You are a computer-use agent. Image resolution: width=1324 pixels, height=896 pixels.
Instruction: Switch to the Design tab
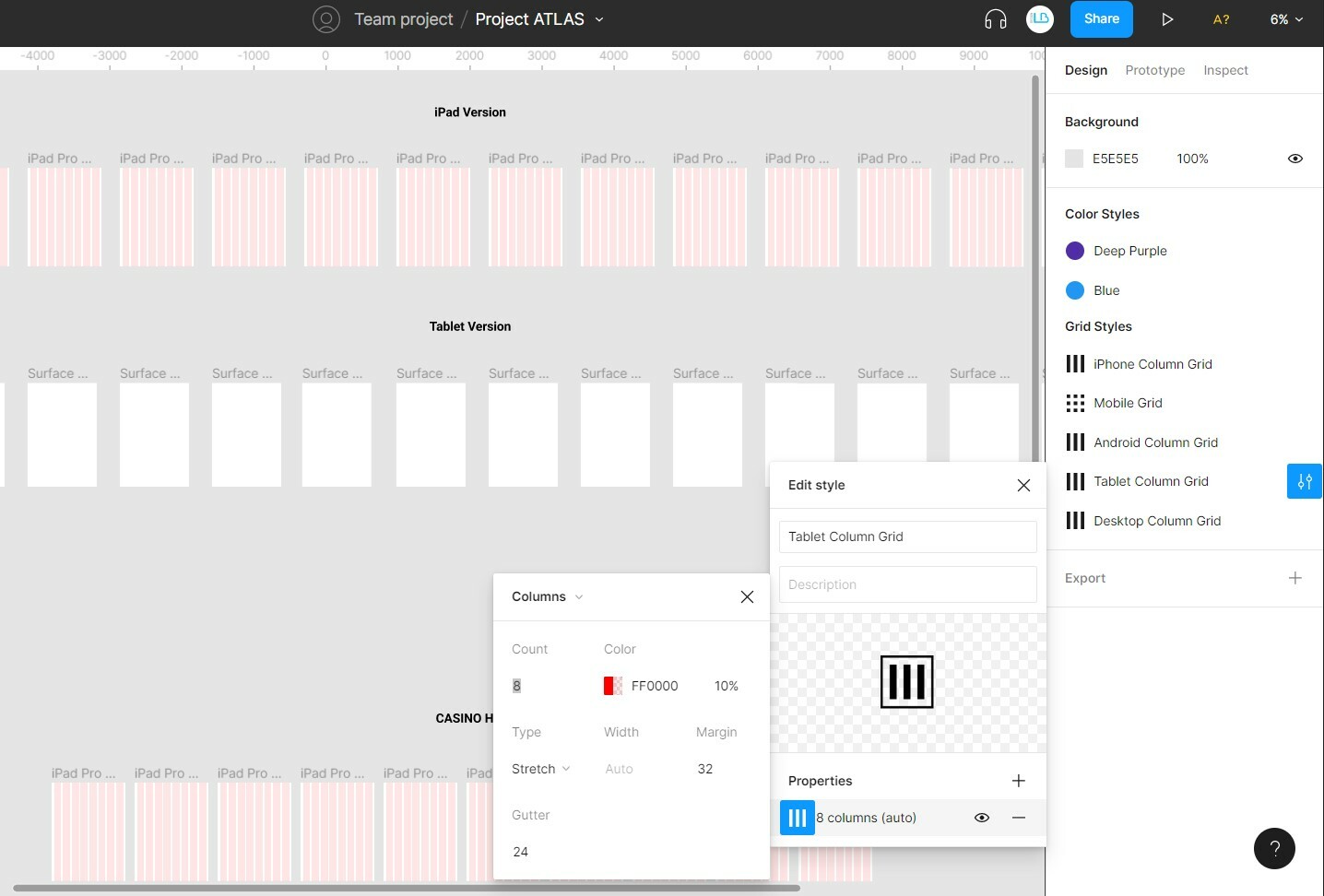1086,70
